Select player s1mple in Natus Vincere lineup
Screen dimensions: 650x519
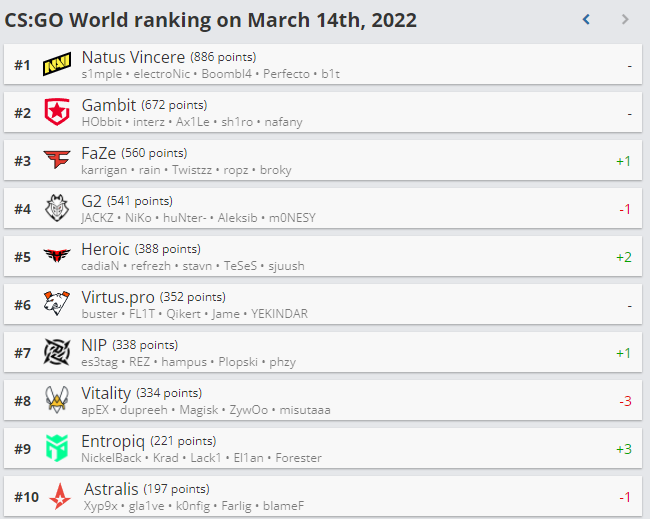101,74
